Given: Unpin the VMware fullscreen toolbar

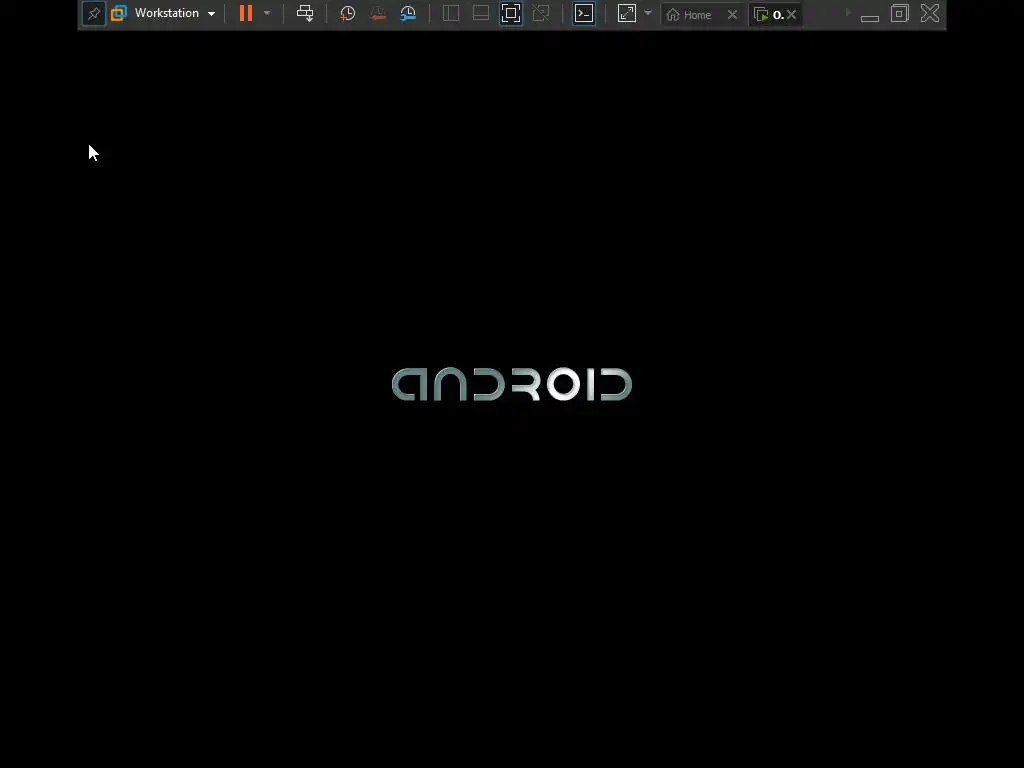Looking at the screenshot, I should click(94, 14).
